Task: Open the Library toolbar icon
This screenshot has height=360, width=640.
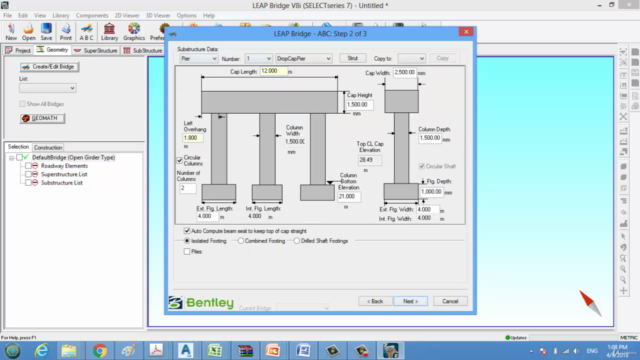Action: click(x=109, y=32)
